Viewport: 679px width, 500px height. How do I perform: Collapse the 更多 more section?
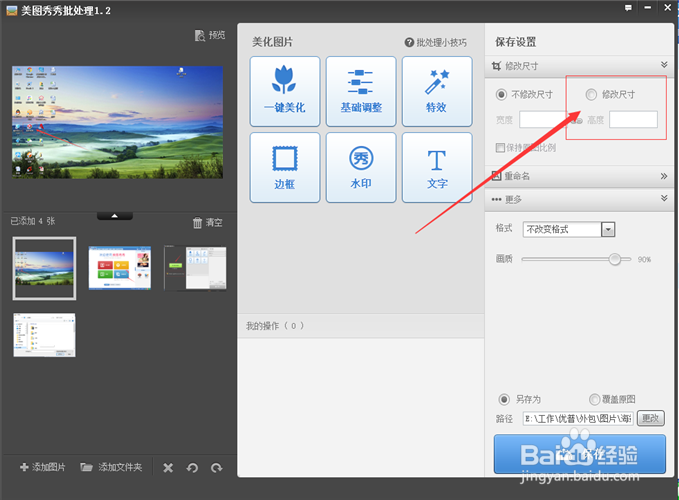point(579,200)
